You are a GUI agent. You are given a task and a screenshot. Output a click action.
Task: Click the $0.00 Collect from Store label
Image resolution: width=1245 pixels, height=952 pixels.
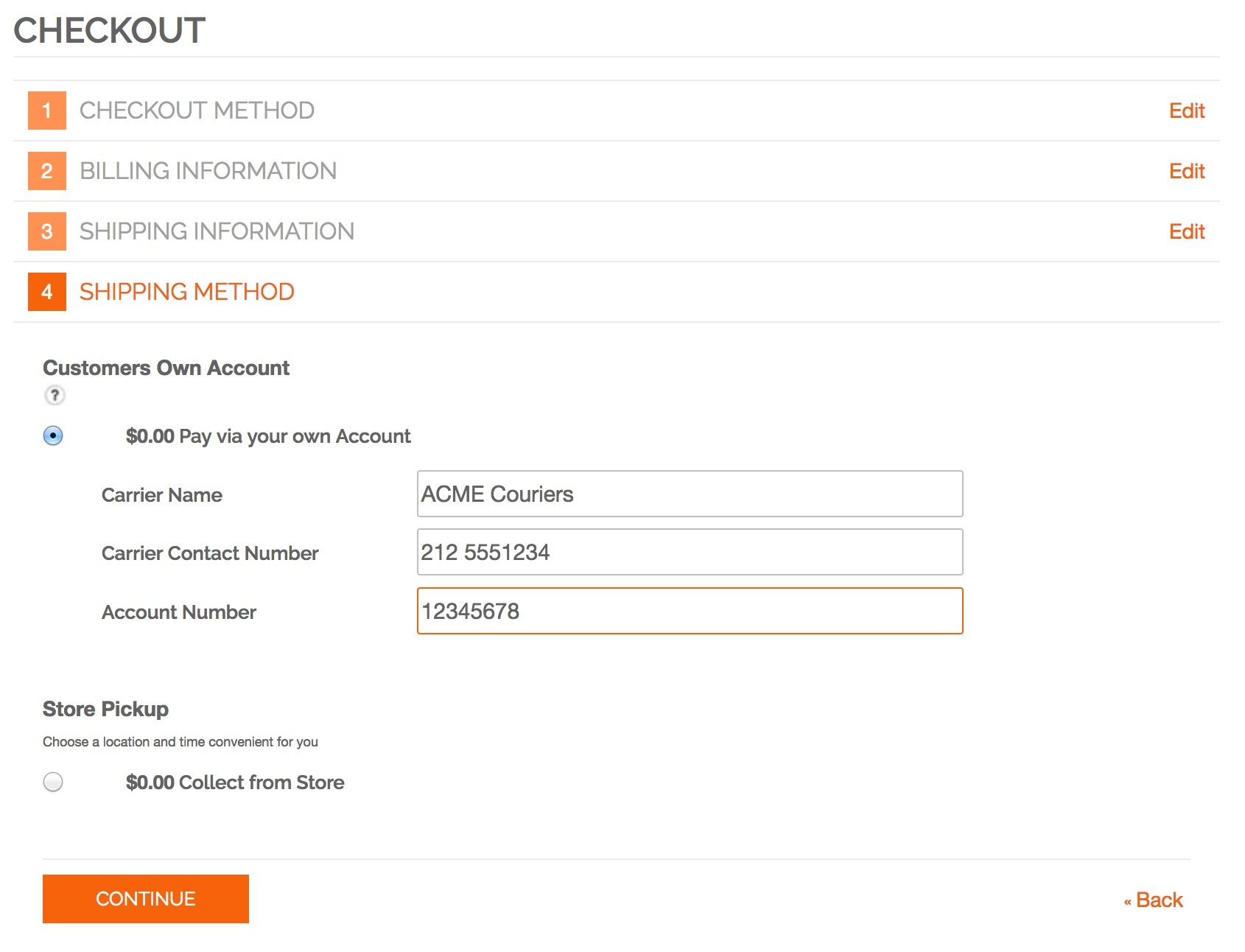(235, 783)
